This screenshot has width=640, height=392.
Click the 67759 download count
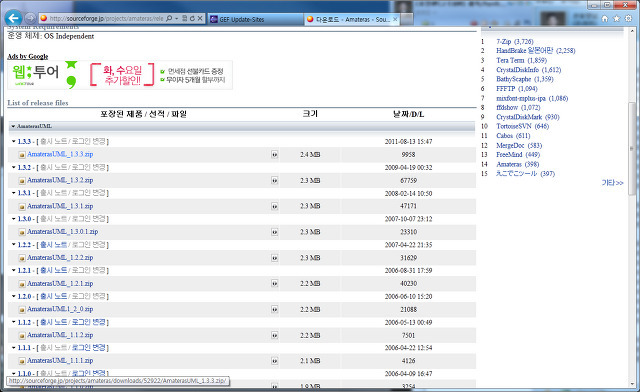[408, 180]
